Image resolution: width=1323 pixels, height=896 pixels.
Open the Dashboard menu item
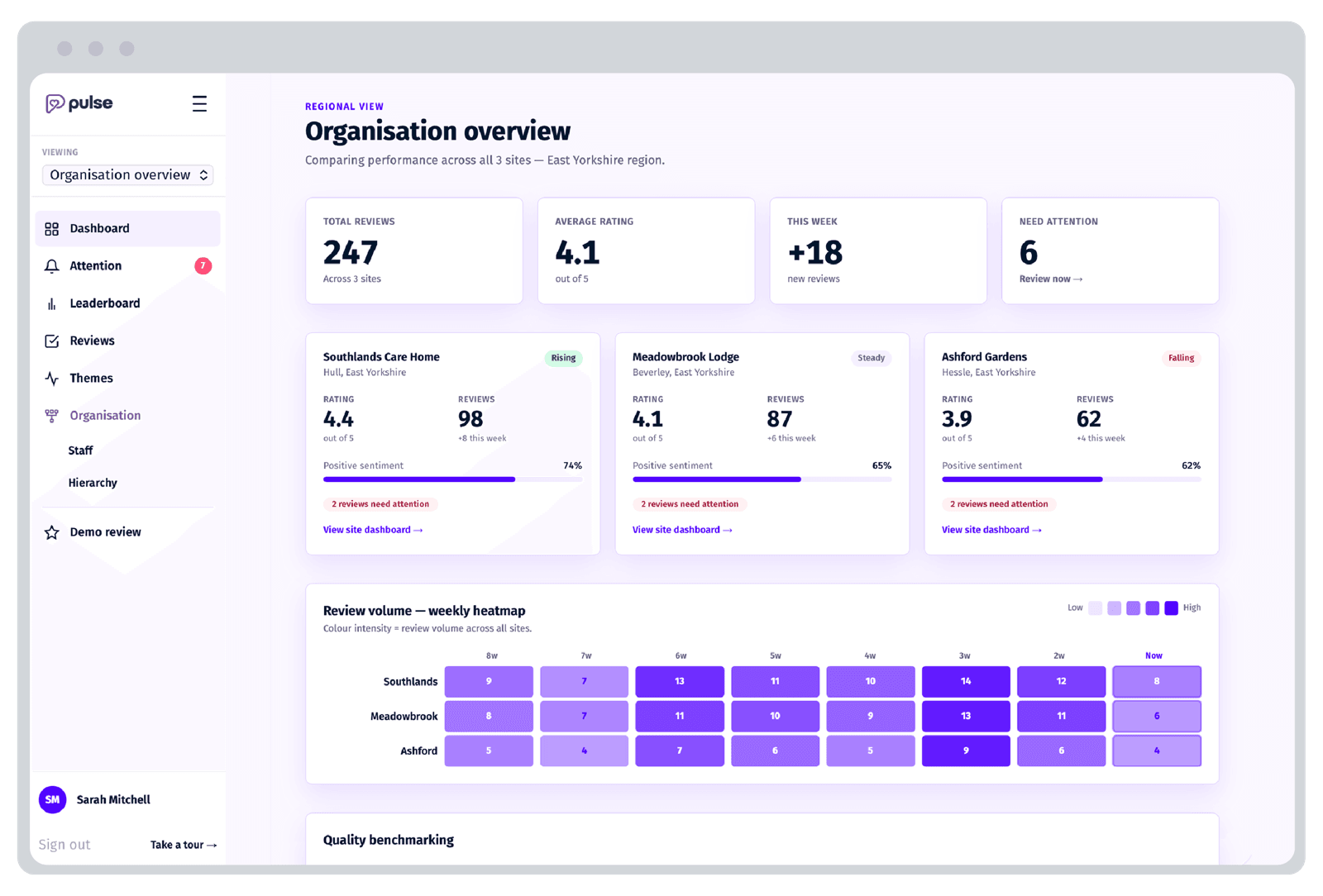click(127, 229)
